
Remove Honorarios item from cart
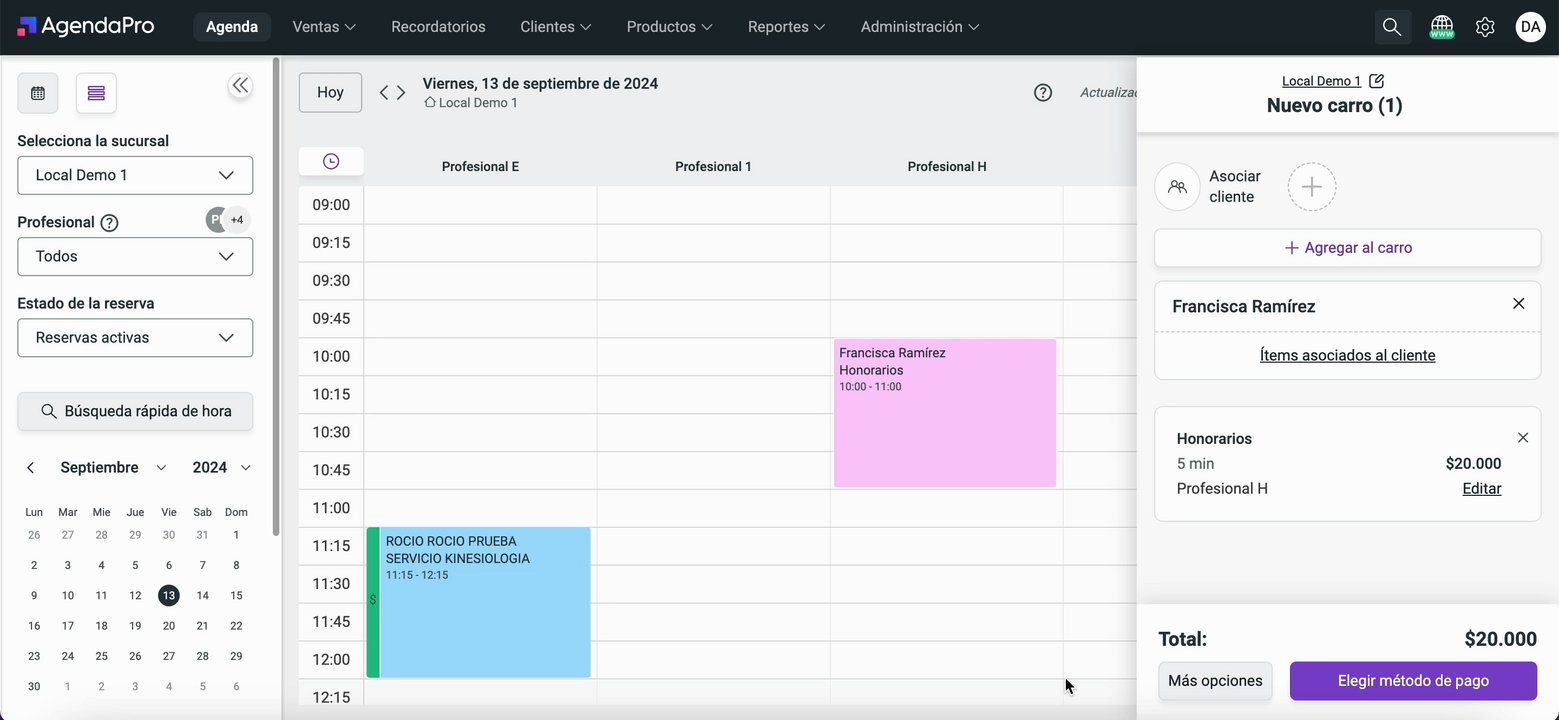(1522, 438)
